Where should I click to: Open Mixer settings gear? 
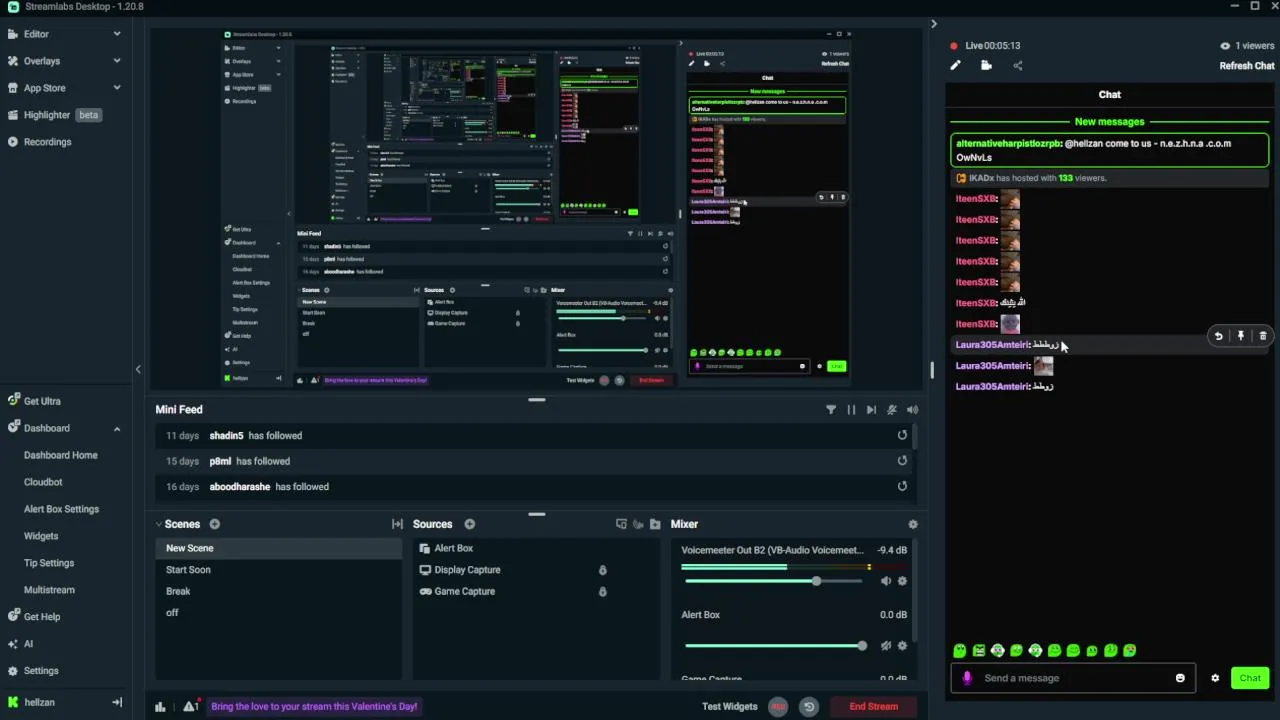[x=912, y=524]
